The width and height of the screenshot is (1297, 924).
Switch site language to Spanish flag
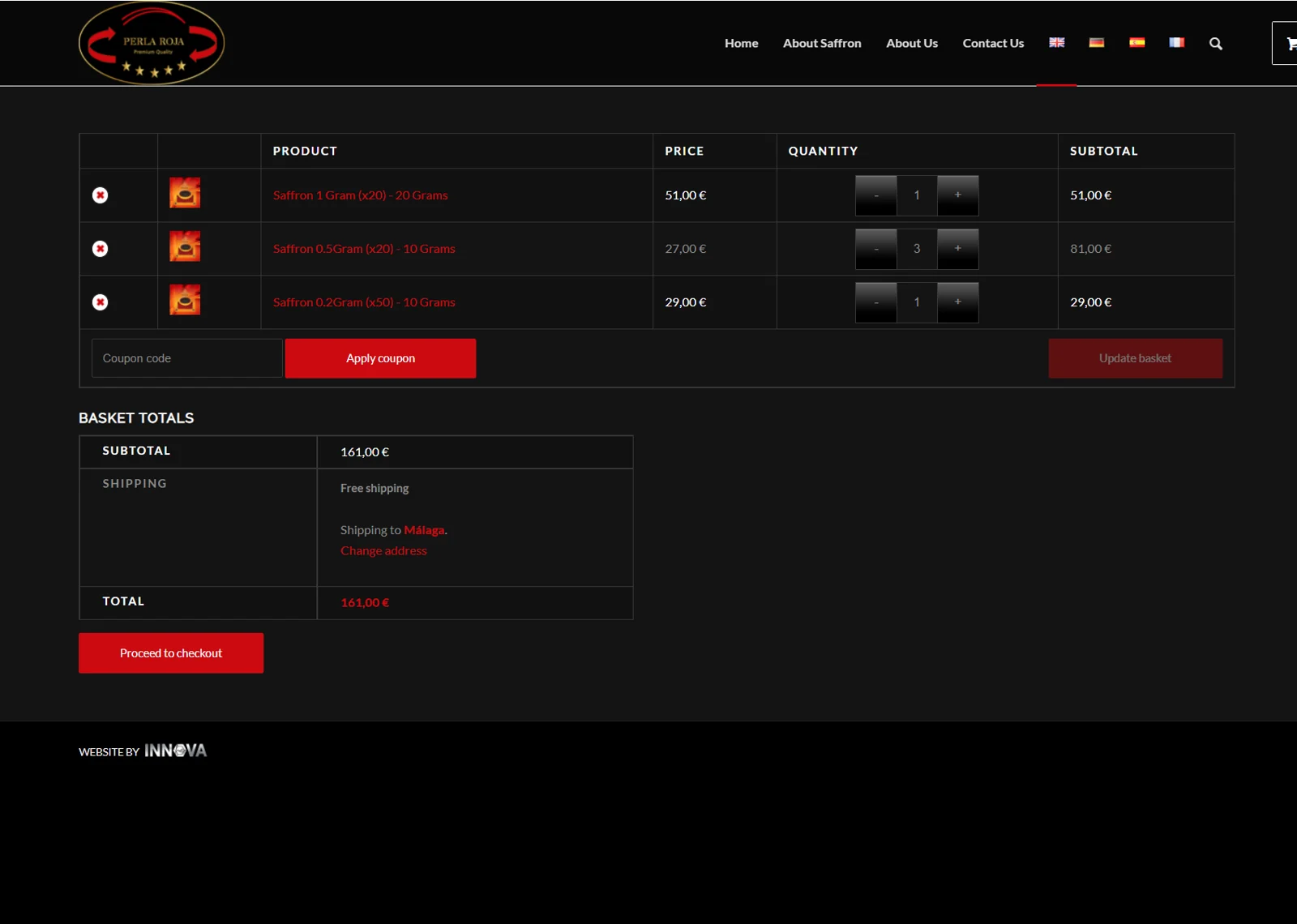pos(1137,43)
